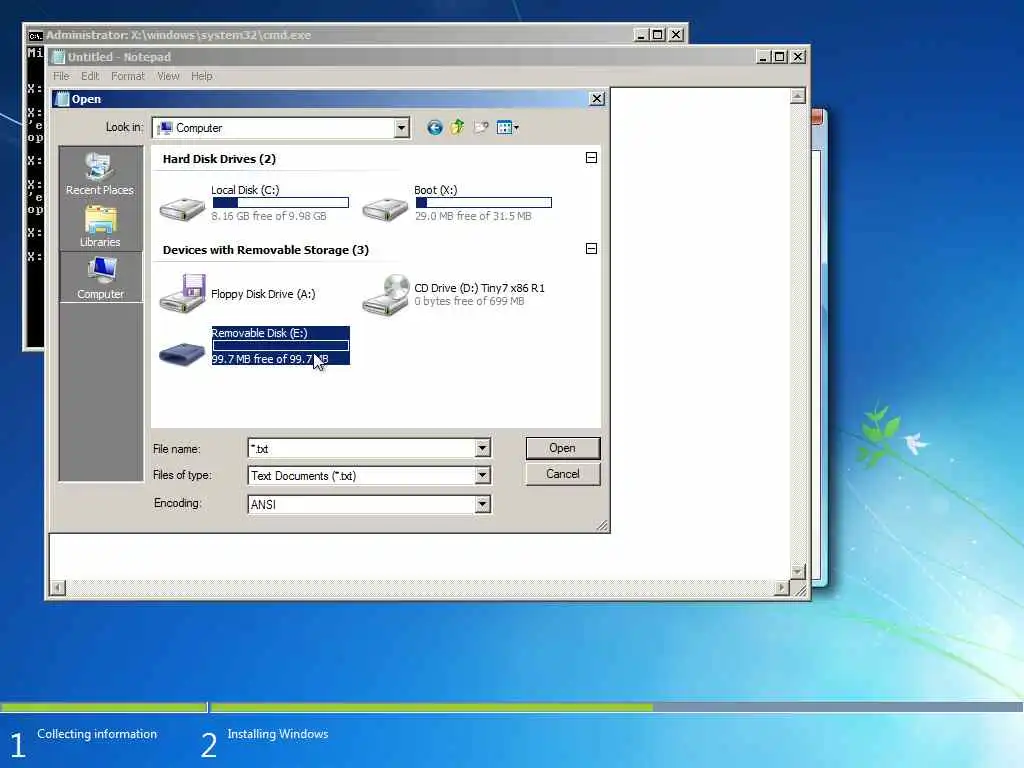Click the Collecting information step label

tap(97, 734)
